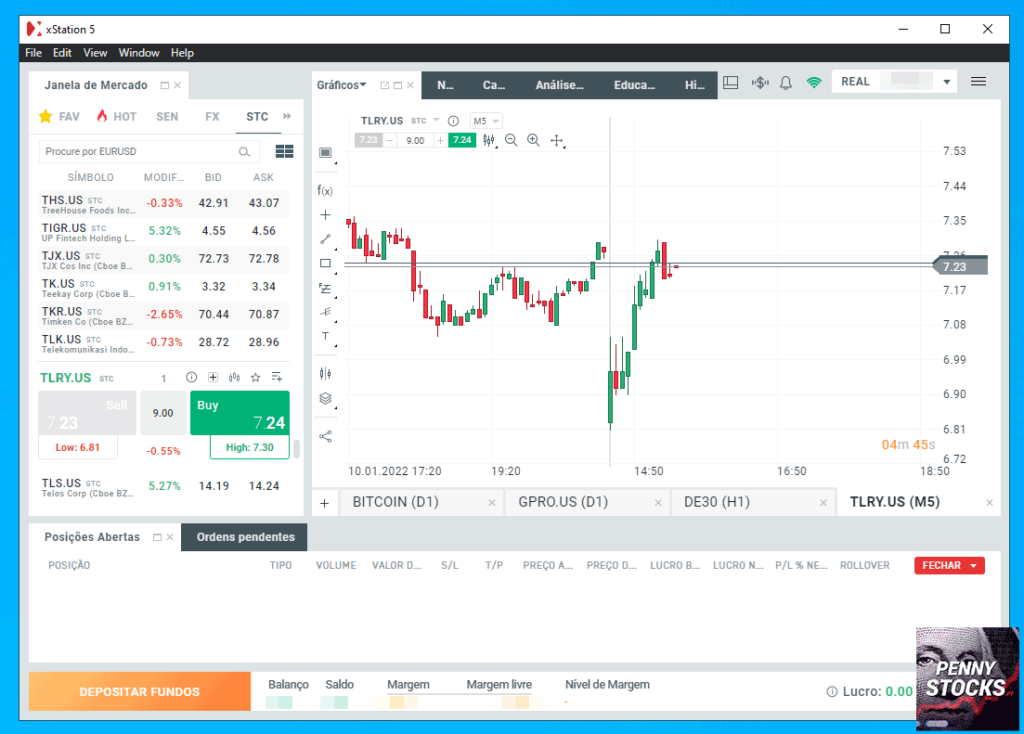Switch market list to grid view
This screenshot has width=1024, height=734.
click(284, 152)
